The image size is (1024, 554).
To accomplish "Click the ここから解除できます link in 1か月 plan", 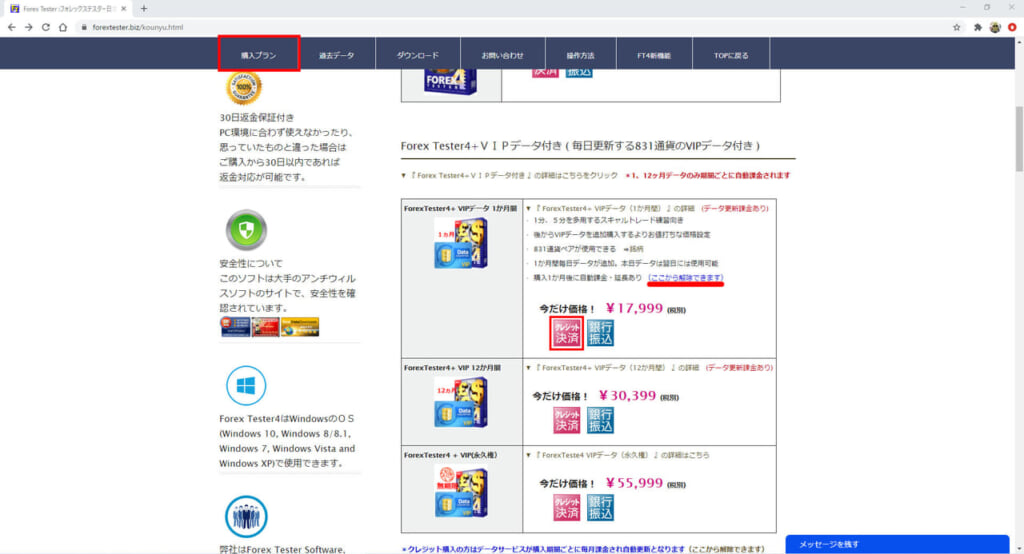I will tap(686, 278).
